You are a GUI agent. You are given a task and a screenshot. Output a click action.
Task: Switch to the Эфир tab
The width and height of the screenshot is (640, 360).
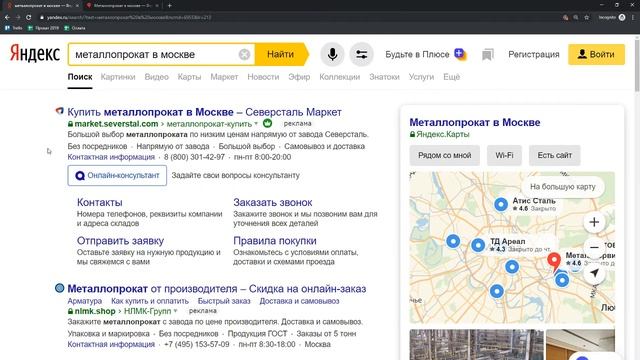[x=299, y=77]
